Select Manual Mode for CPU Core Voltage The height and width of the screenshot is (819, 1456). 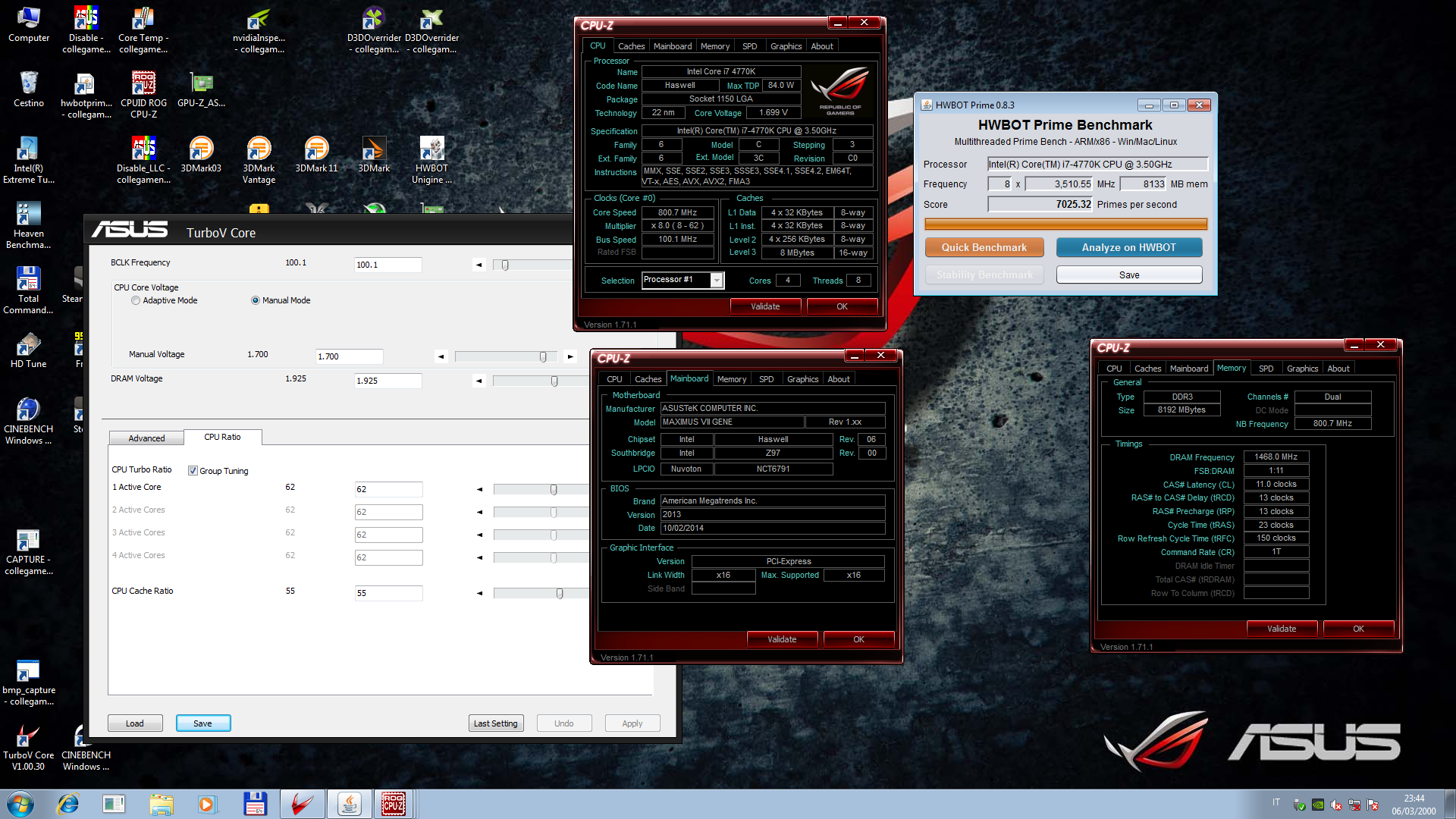256,300
